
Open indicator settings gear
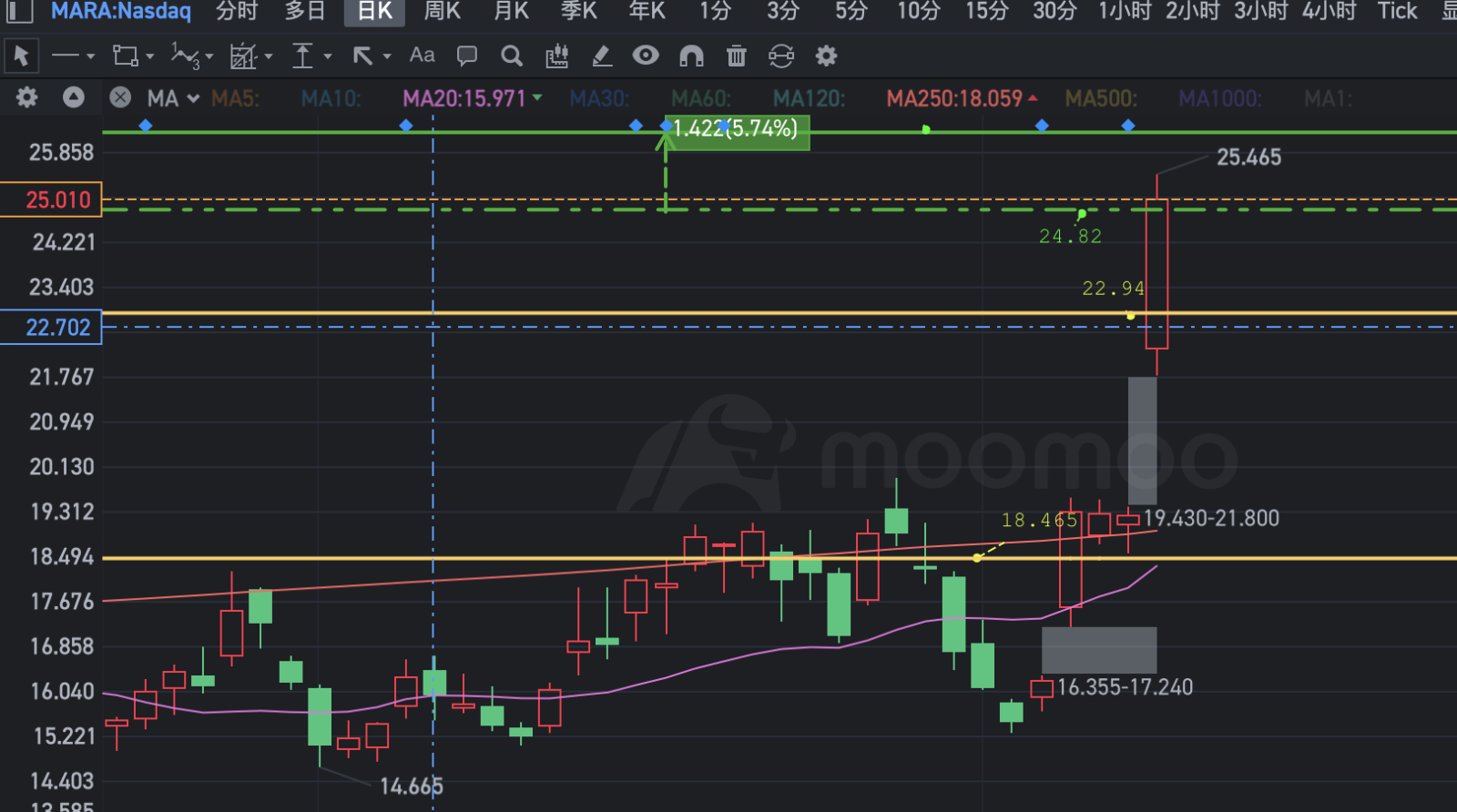[27, 97]
